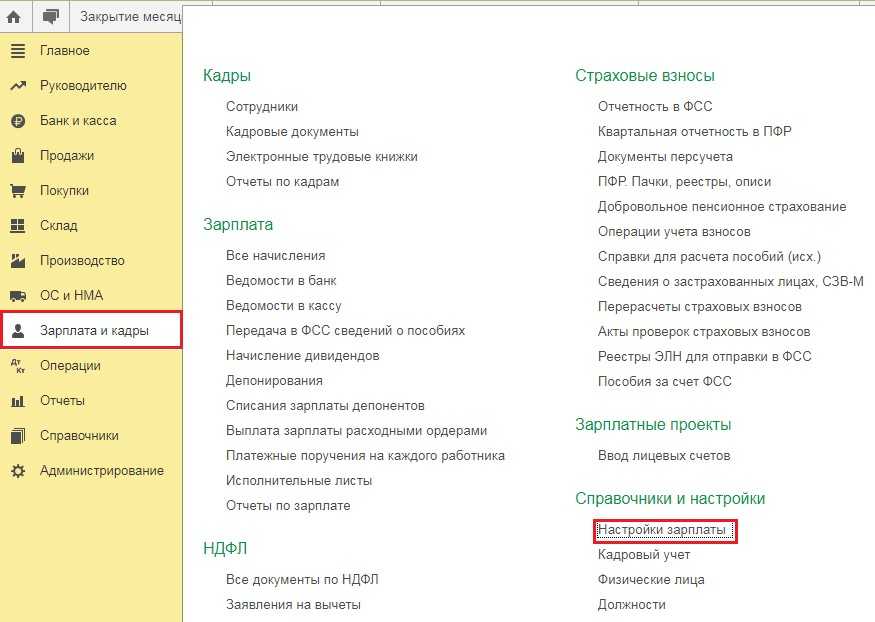Open the Покупки section
The height and width of the screenshot is (622, 875).
click(64, 191)
